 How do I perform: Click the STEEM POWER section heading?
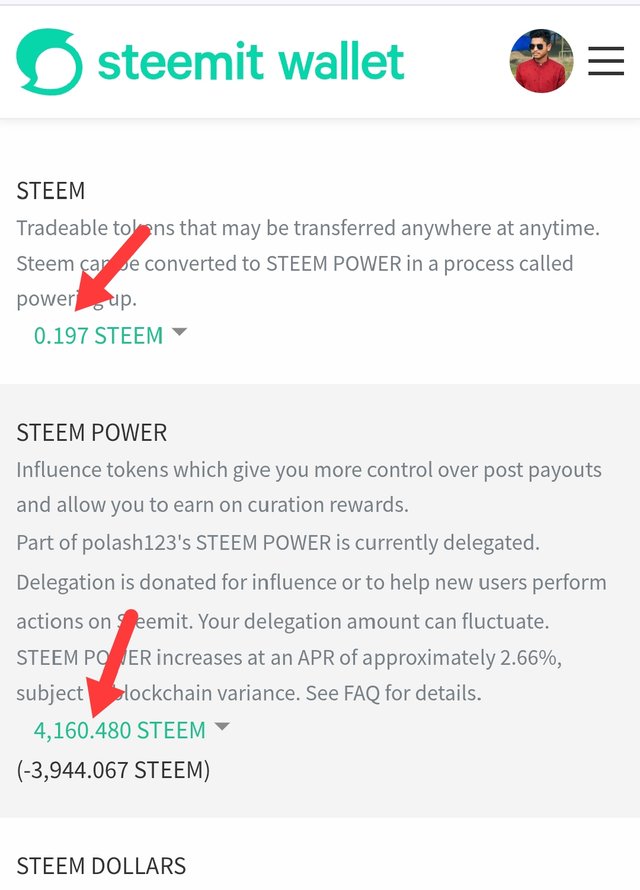coord(91,433)
